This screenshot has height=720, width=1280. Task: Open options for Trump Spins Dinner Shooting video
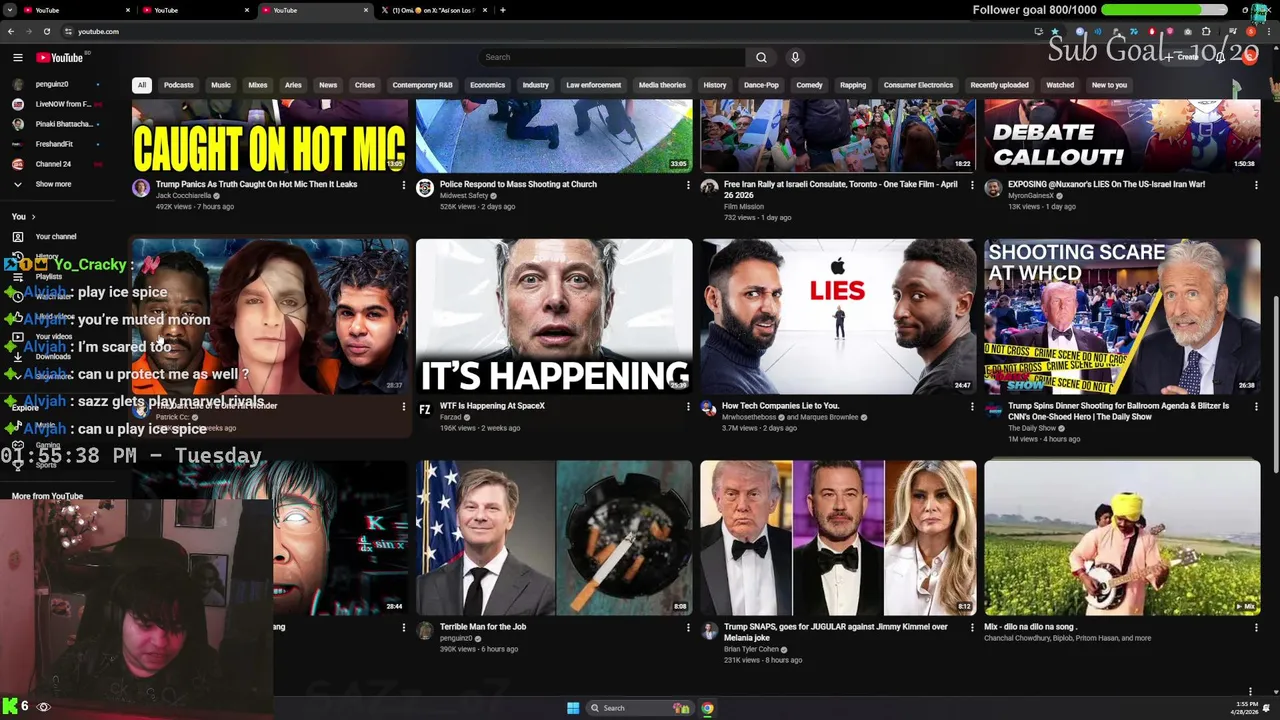pos(1256,407)
